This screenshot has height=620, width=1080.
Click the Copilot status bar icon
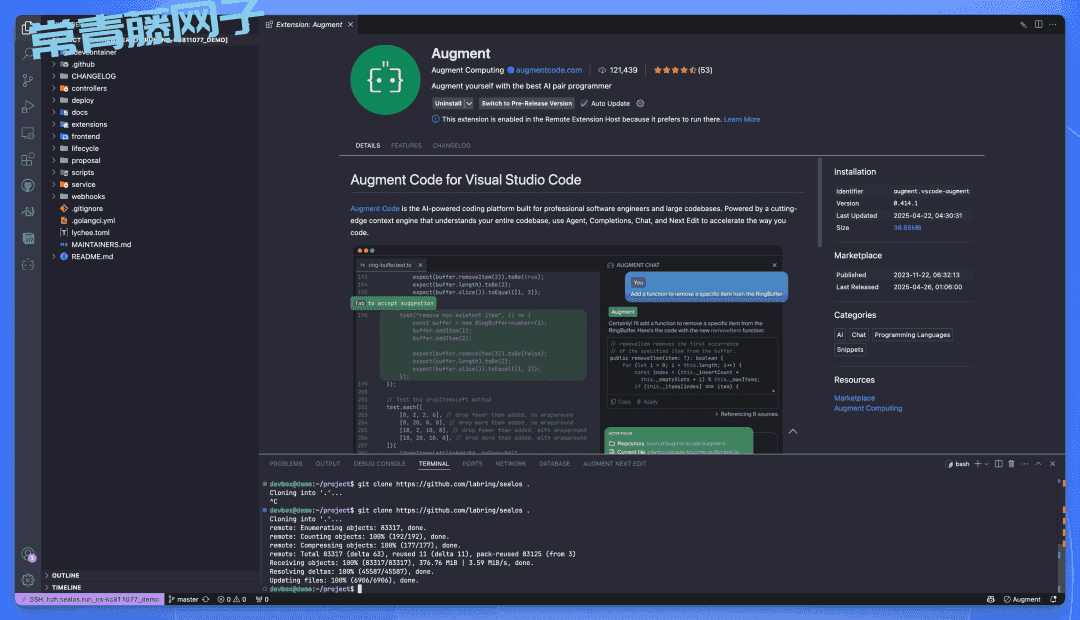click(990, 599)
